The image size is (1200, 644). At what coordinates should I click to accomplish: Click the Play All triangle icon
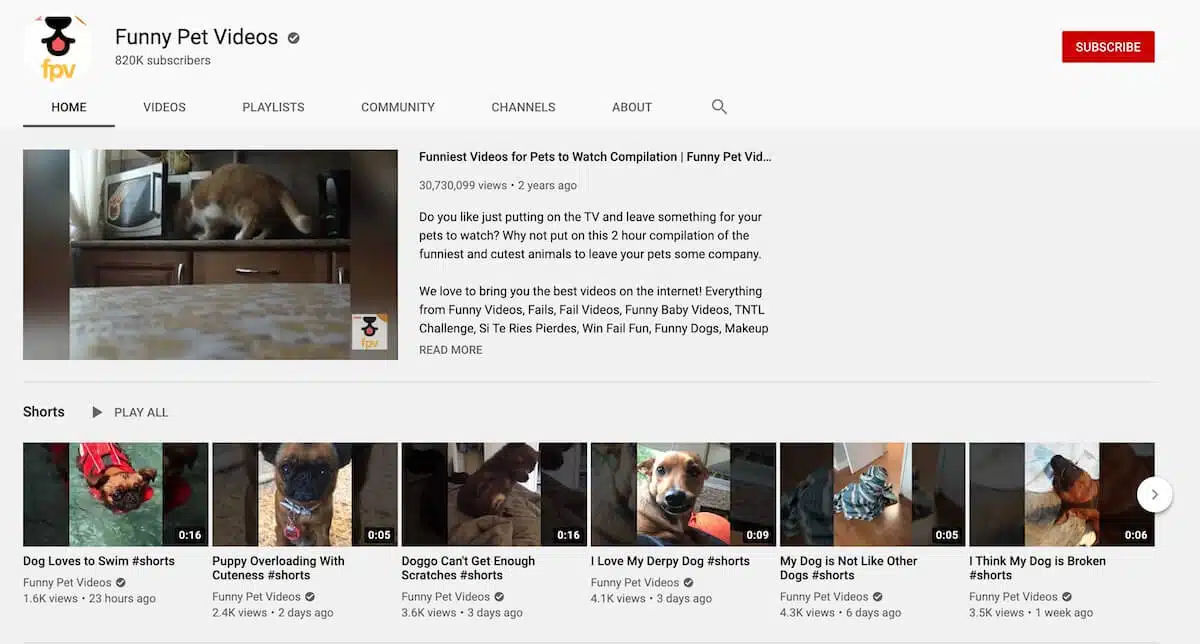click(97, 412)
